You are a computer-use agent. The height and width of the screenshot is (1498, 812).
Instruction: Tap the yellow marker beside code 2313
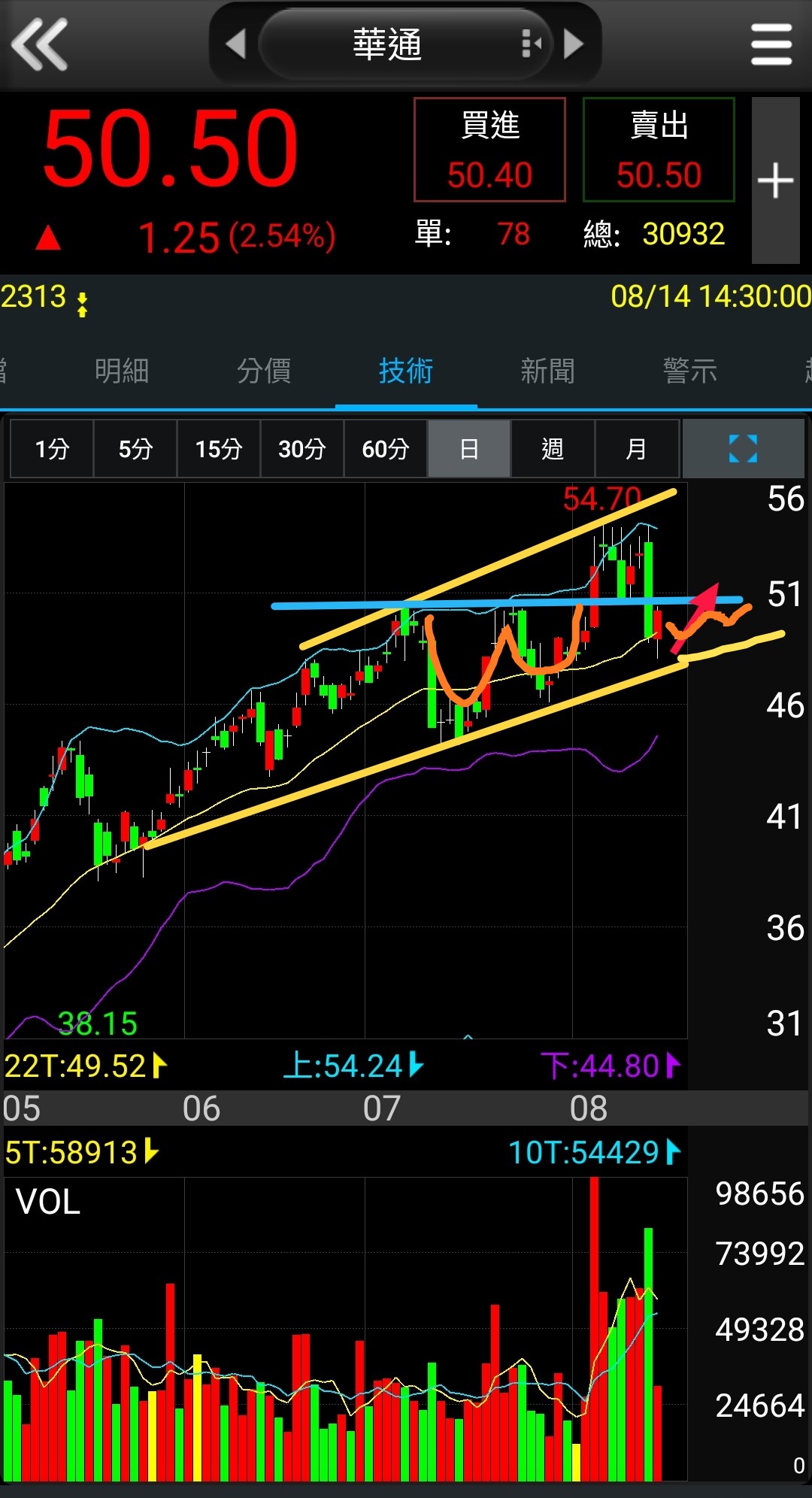coord(83,303)
